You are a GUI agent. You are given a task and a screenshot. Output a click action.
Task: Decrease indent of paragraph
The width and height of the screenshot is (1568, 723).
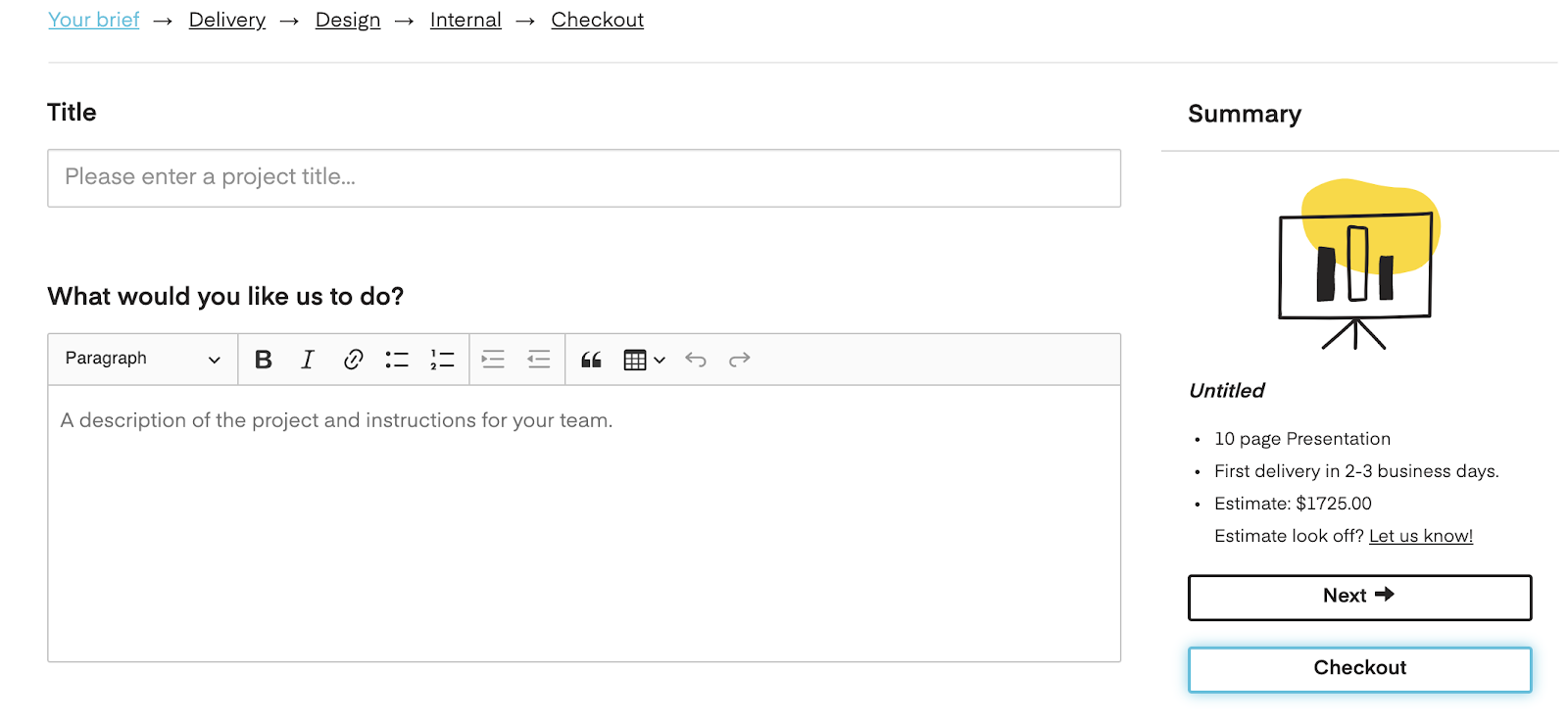pos(538,360)
